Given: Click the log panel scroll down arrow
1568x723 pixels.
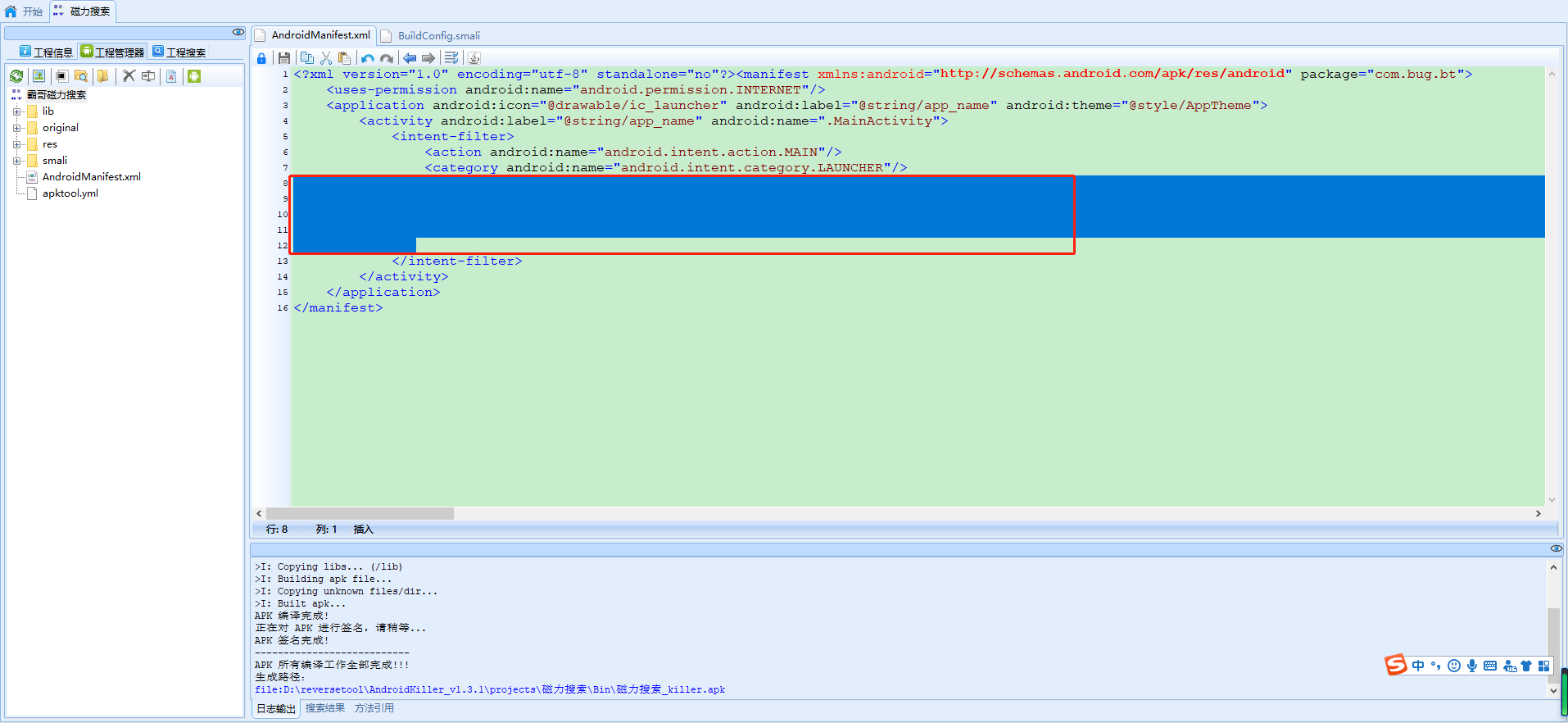Looking at the screenshot, I should 1553,690.
